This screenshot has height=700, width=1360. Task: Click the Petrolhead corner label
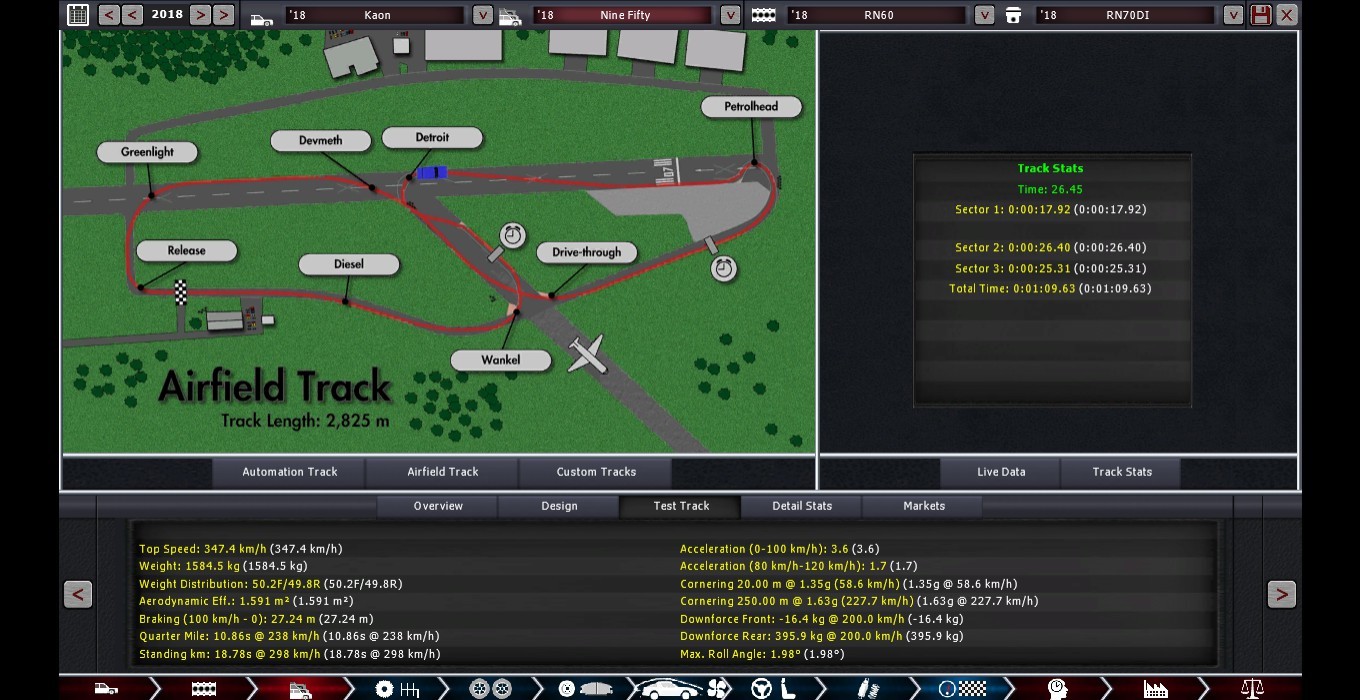751,107
